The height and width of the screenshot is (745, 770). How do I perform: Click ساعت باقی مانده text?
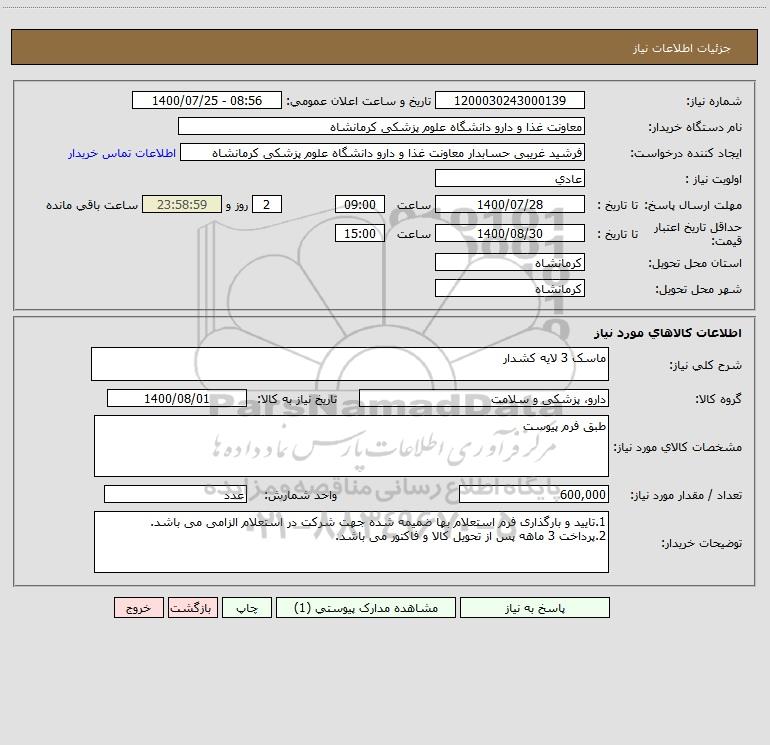click(x=92, y=205)
